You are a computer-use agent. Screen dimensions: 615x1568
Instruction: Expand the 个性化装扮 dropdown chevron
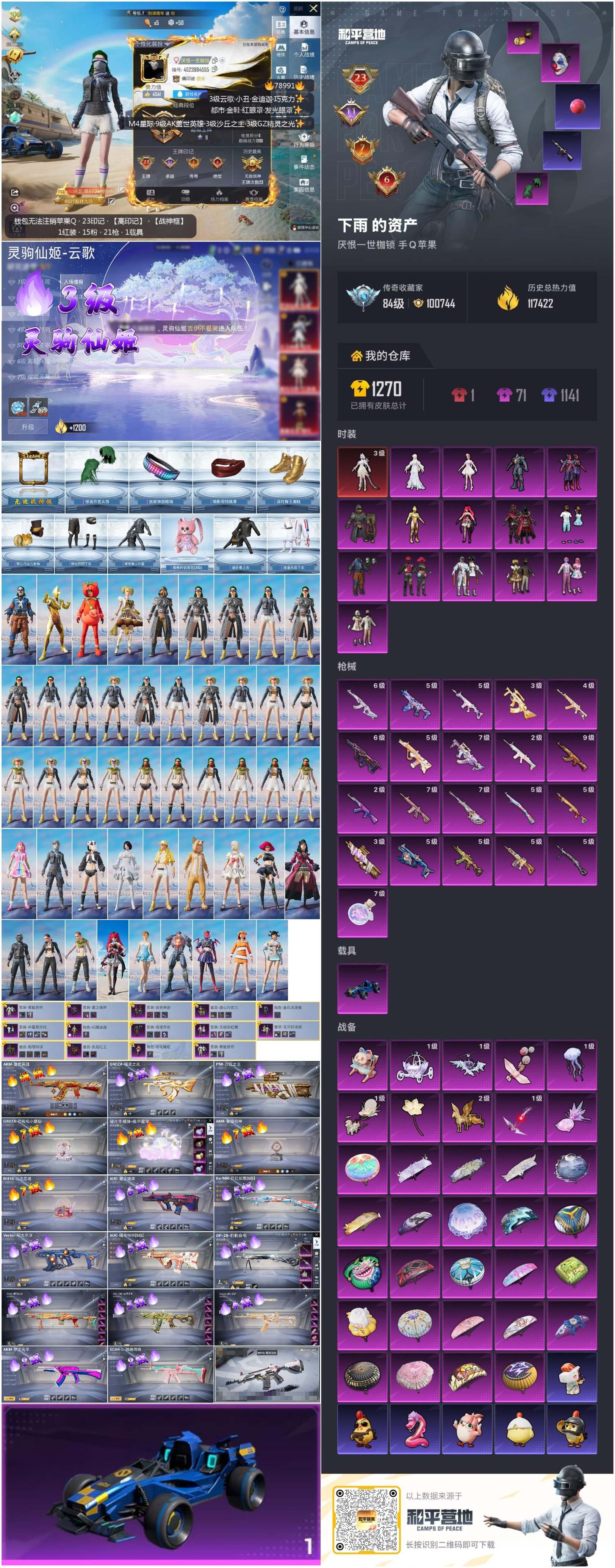coord(167,44)
